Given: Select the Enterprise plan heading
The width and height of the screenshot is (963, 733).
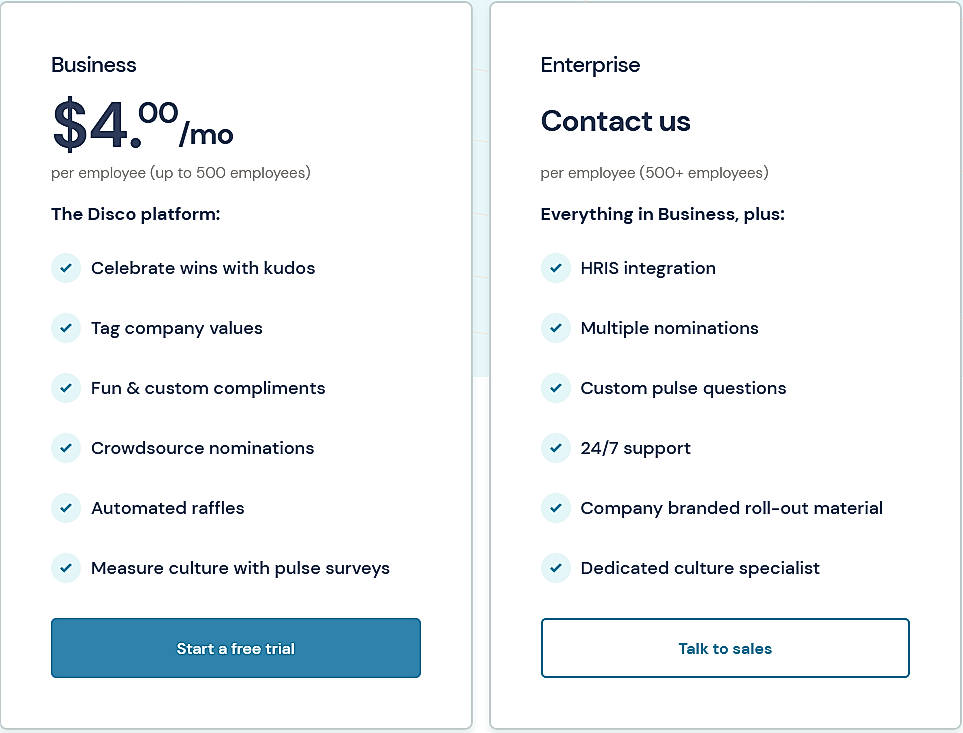Looking at the screenshot, I should tap(590, 65).
